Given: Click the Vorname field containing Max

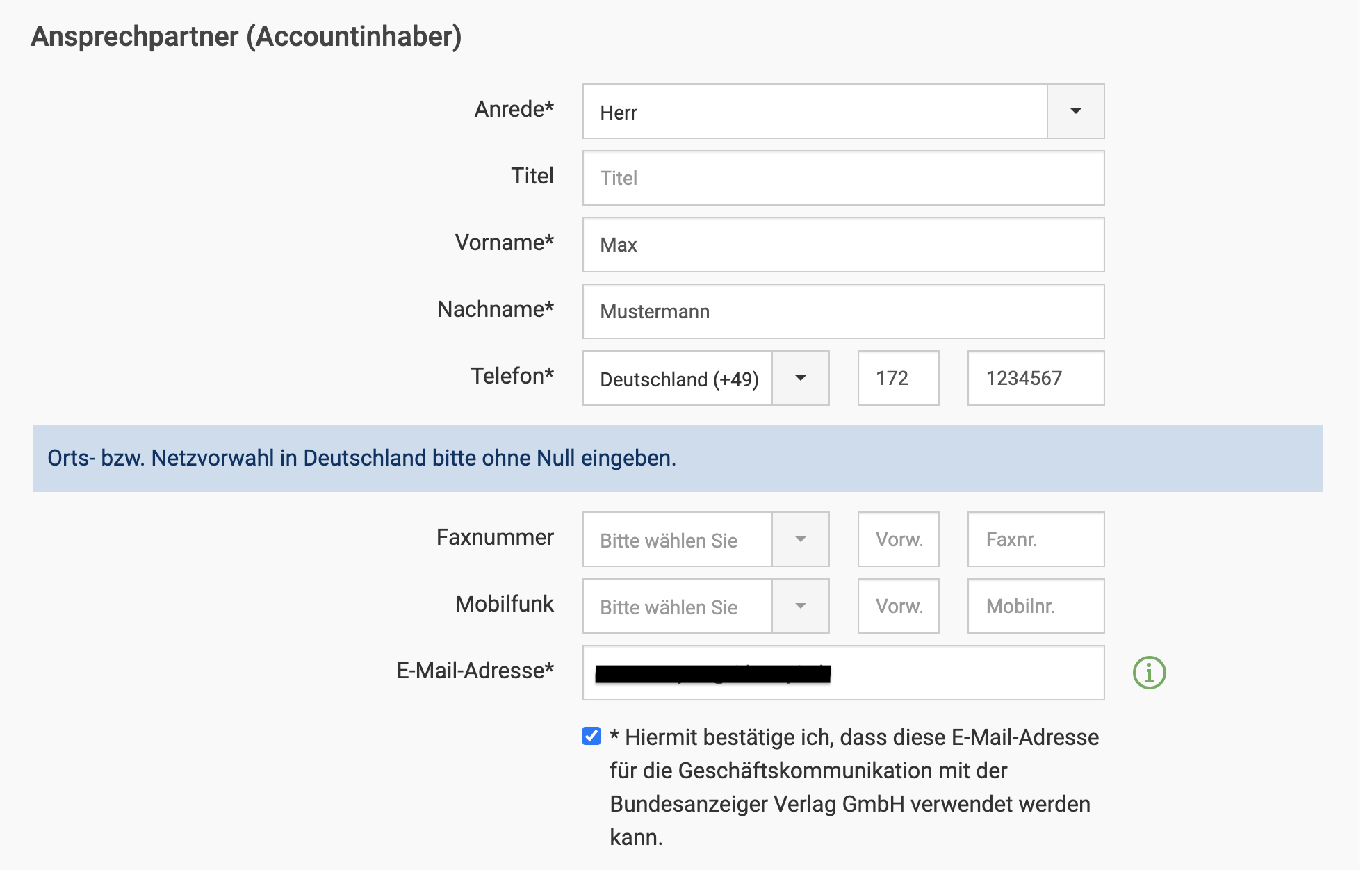Looking at the screenshot, I should [842, 245].
